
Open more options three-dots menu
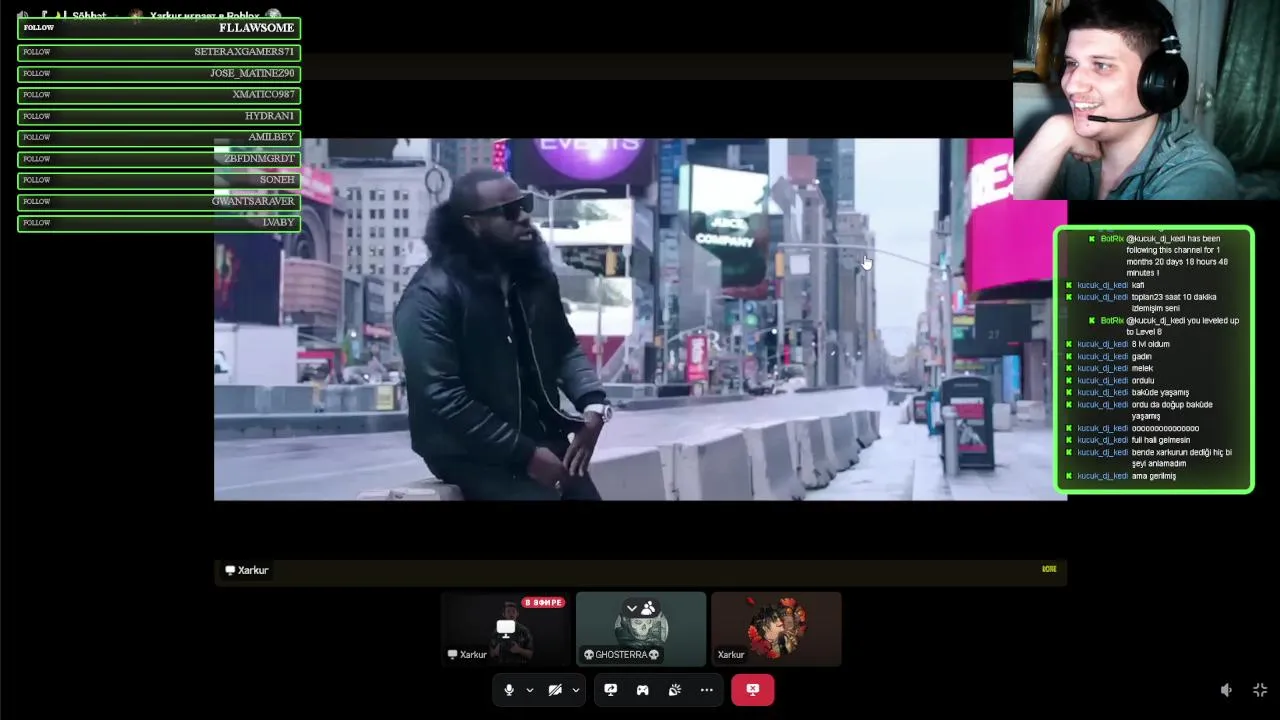click(707, 690)
